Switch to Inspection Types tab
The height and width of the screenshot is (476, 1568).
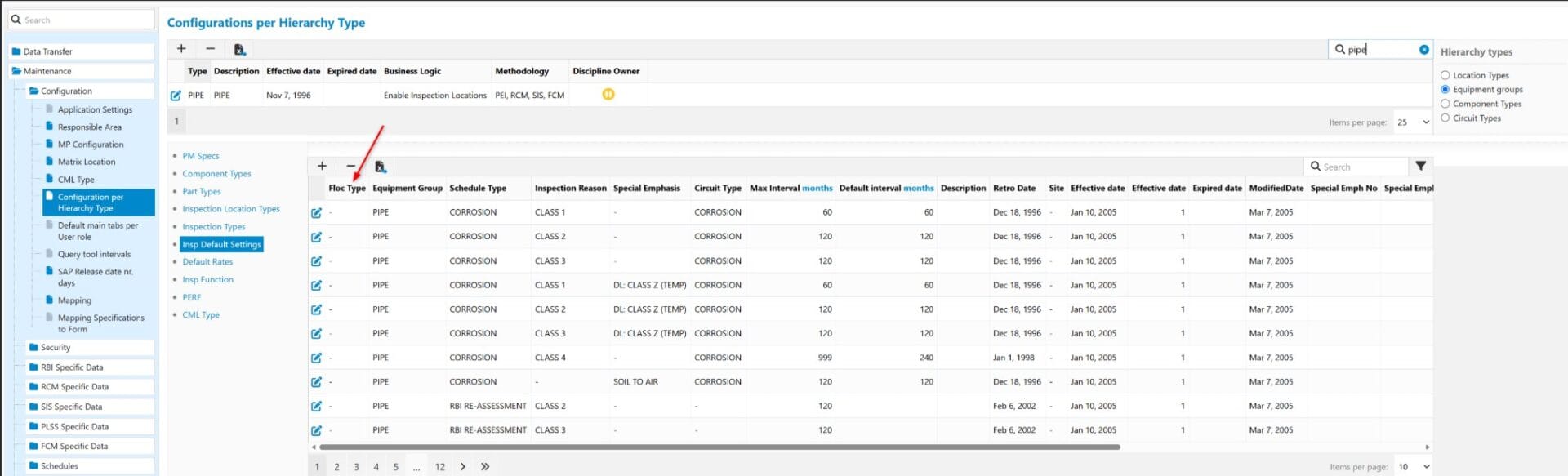point(214,227)
